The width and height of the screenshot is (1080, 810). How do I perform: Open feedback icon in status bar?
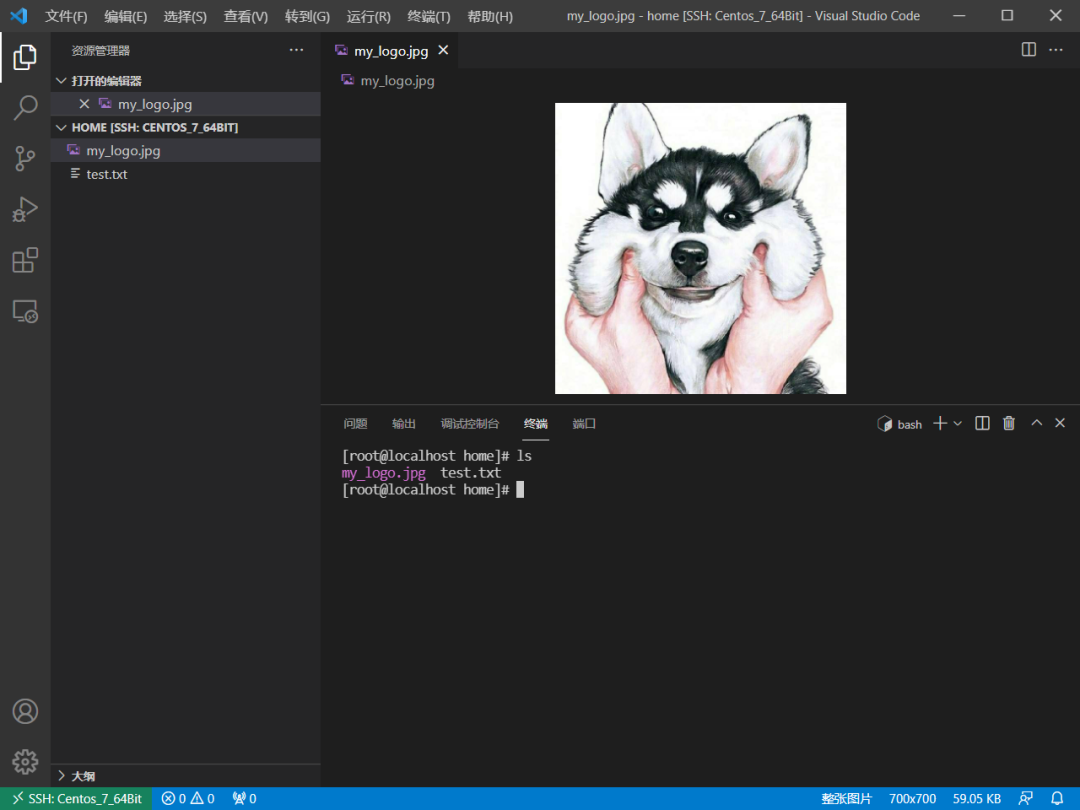click(x=1025, y=798)
